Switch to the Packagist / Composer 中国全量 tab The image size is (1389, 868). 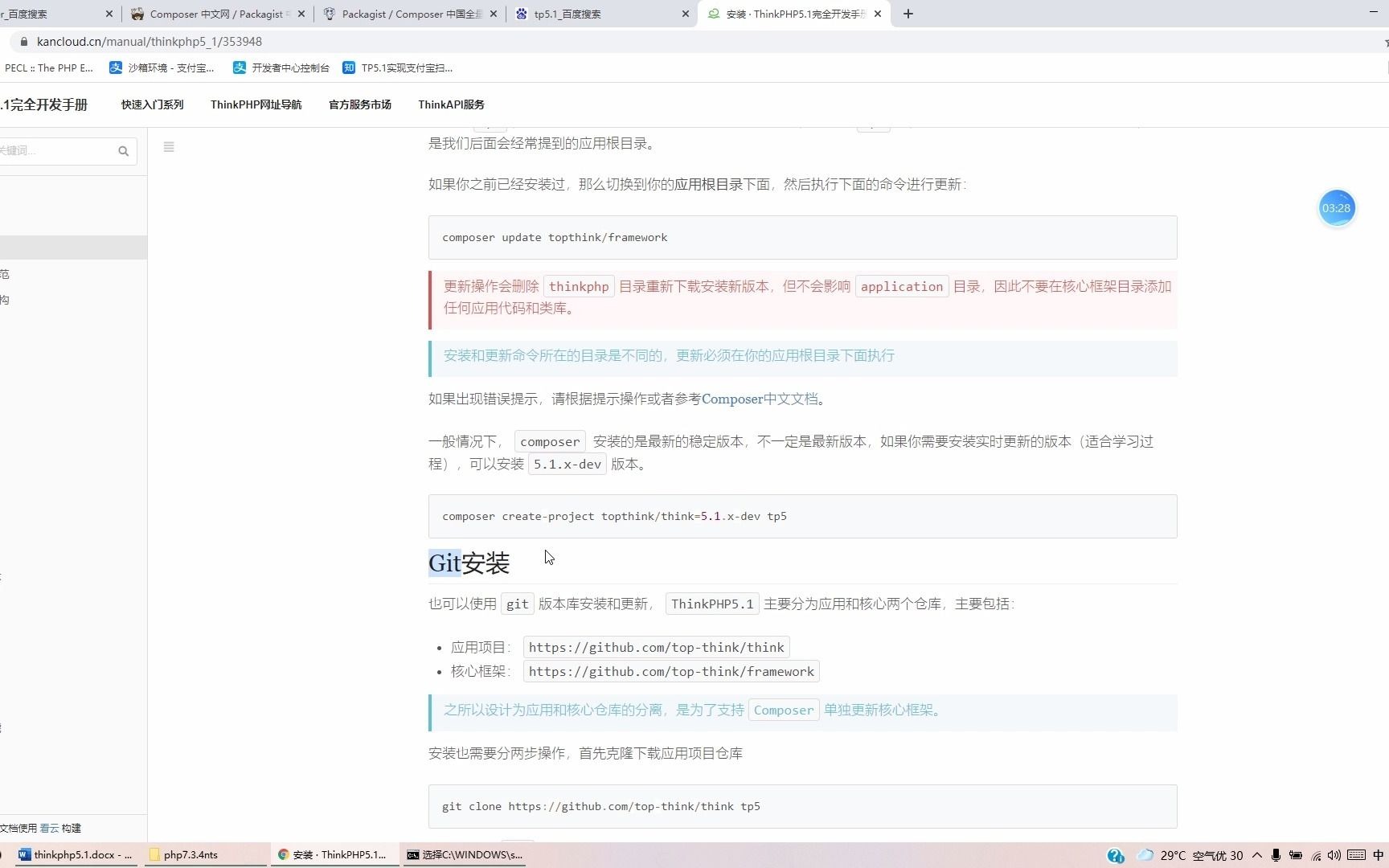(x=412, y=14)
